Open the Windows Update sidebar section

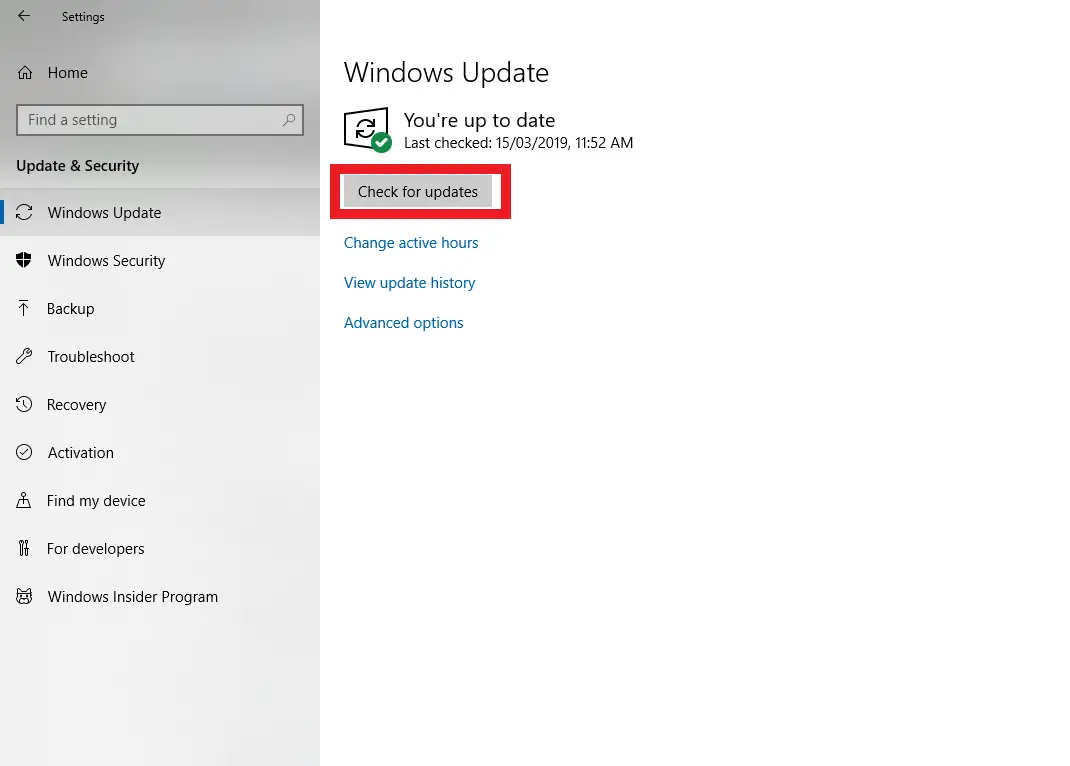tap(104, 212)
